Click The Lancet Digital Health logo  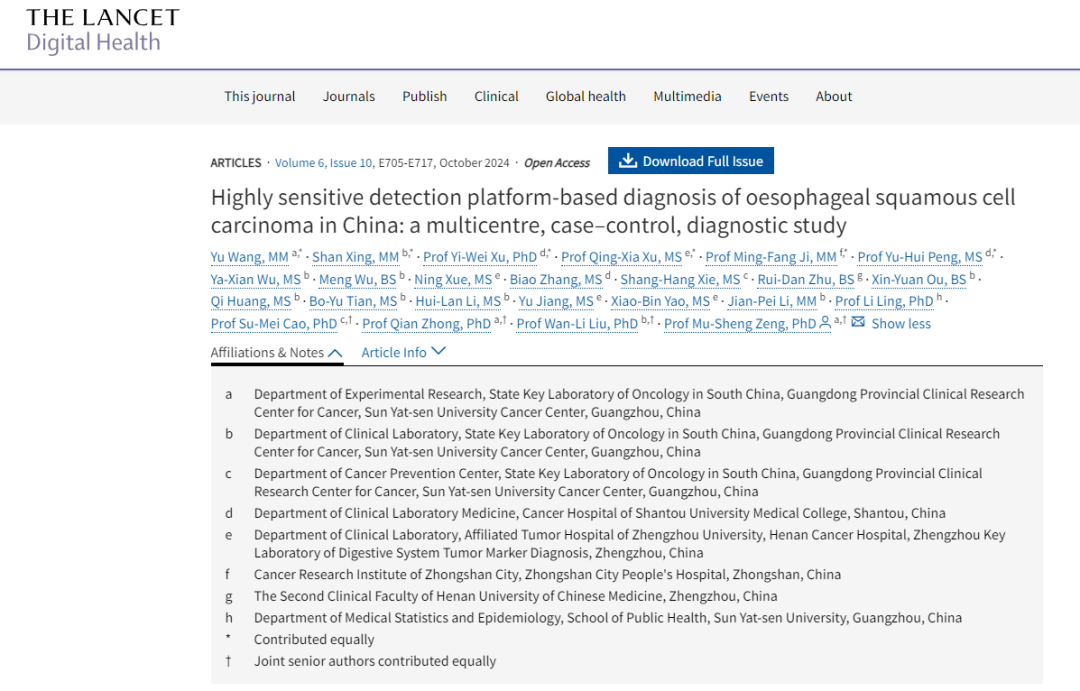pos(103,30)
